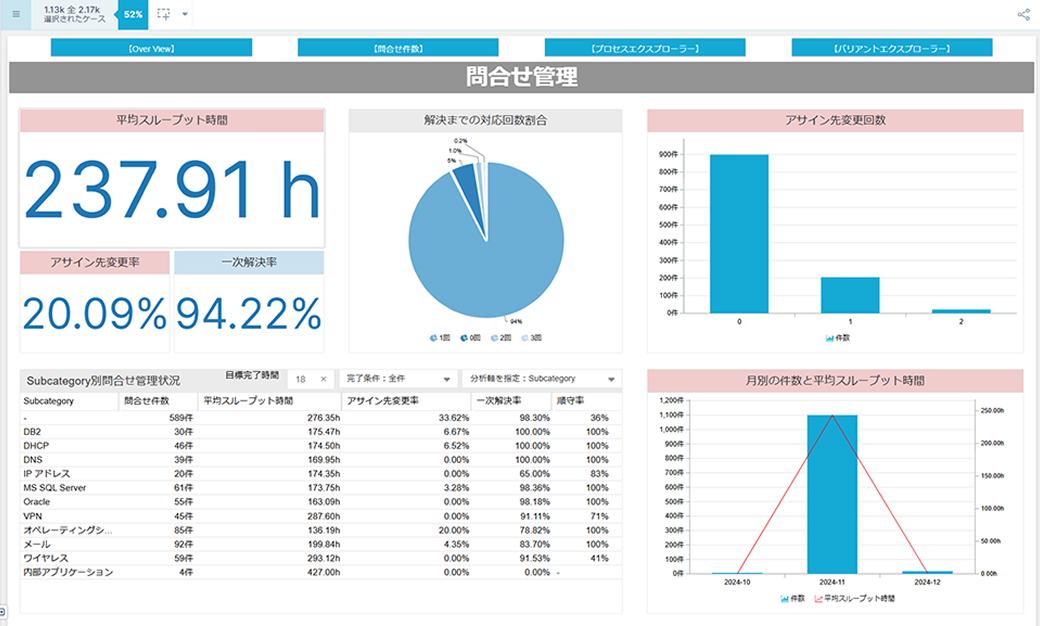
Task: Click the 平均スループット時間 line legend icon
Action: pos(818,598)
